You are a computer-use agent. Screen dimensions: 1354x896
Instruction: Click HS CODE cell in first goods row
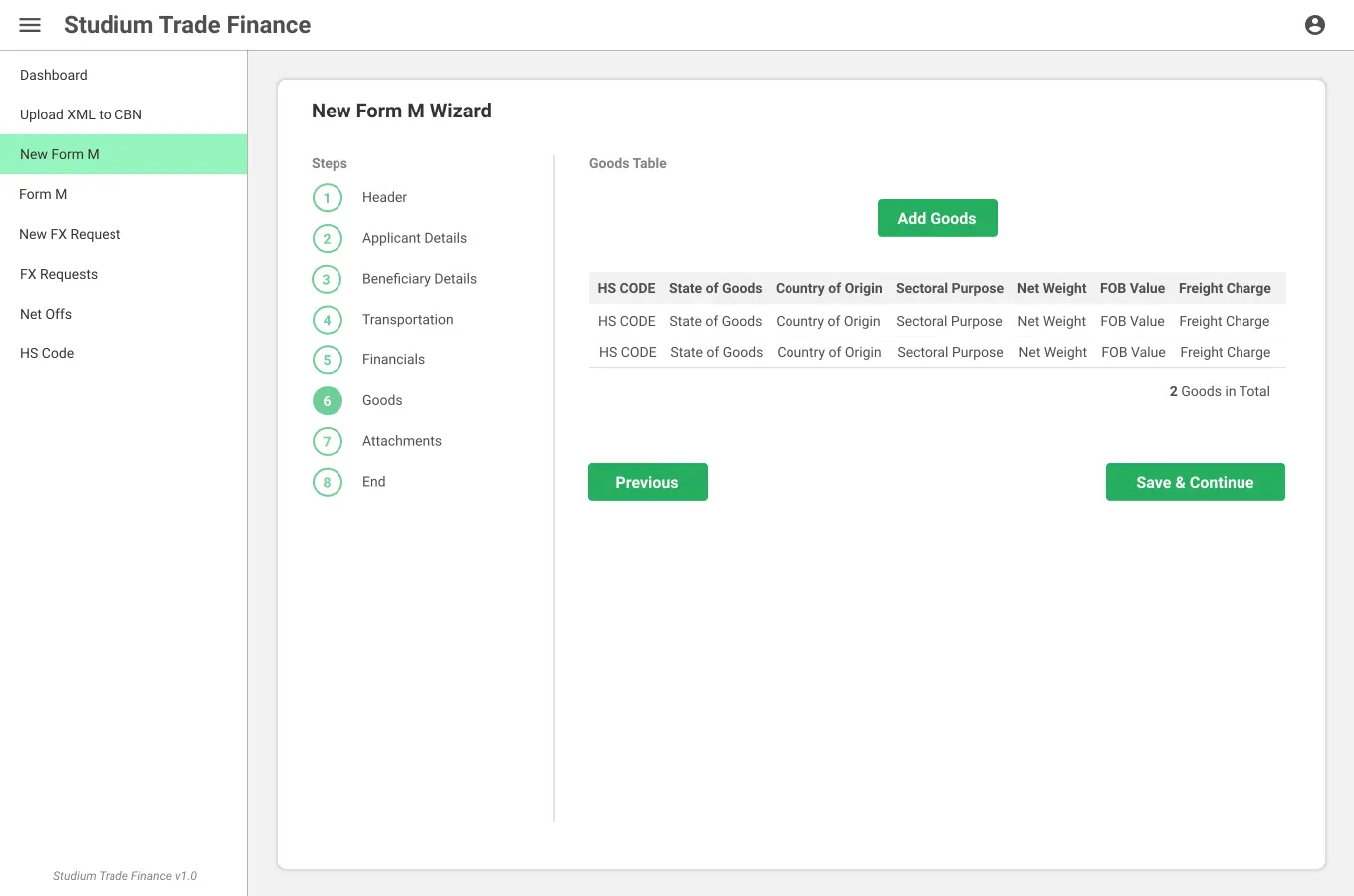click(x=626, y=321)
